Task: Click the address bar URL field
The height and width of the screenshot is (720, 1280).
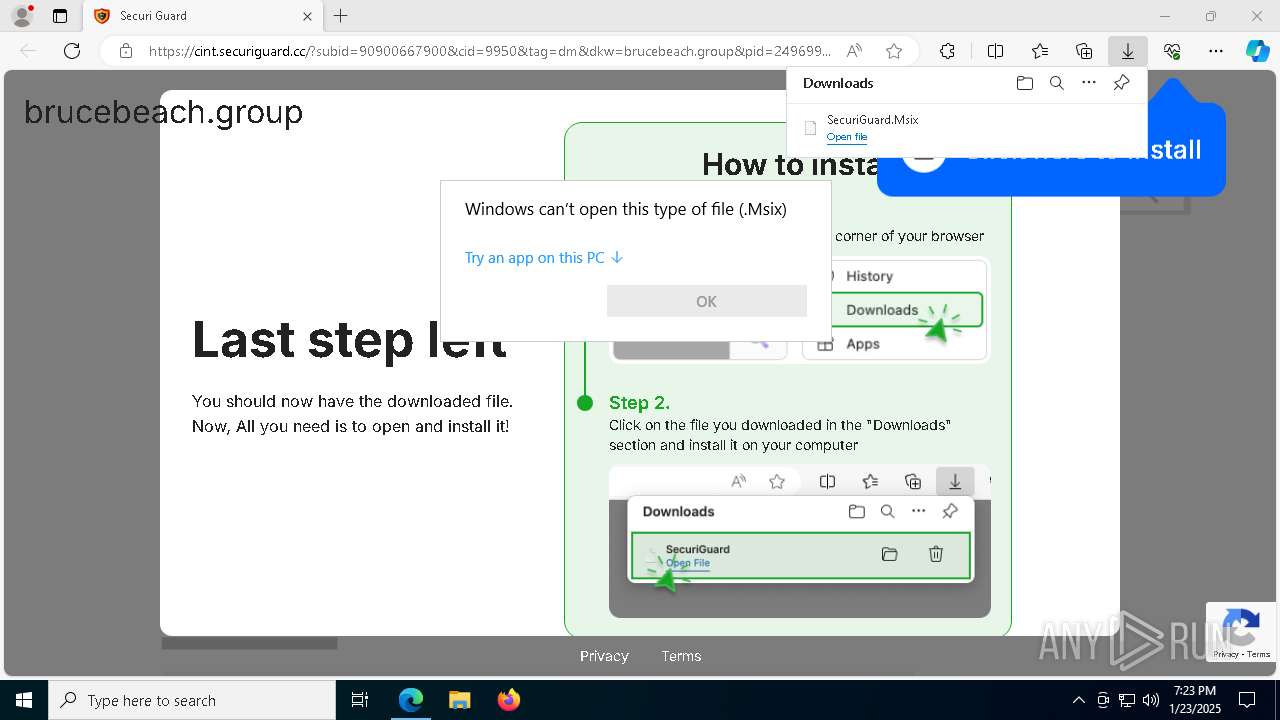Action: (x=490, y=51)
